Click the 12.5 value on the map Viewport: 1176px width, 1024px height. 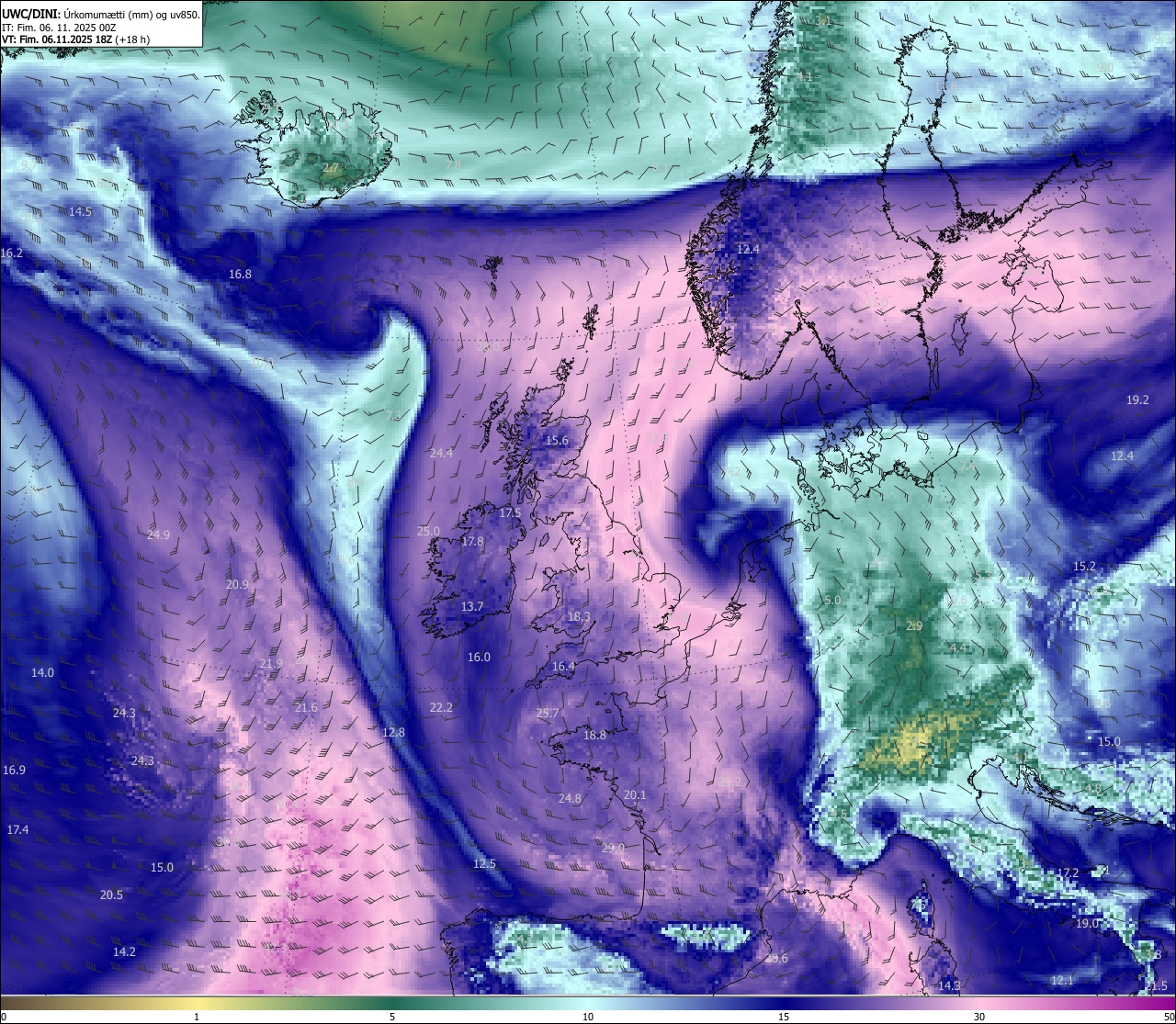click(x=484, y=863)
